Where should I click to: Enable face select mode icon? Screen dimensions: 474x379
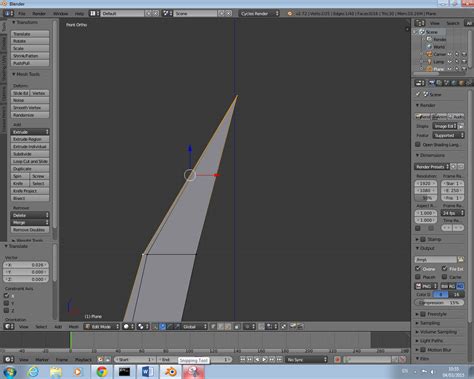click(228, 326)
